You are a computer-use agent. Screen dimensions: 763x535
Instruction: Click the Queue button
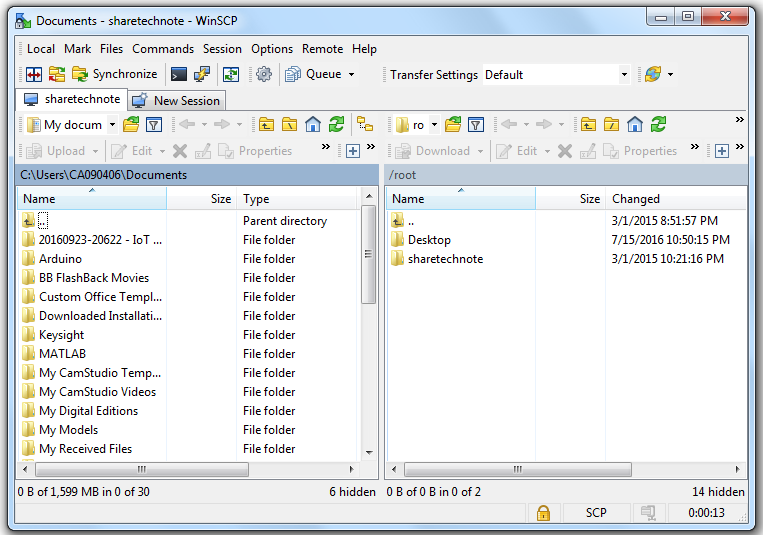pyautogui.click(x=313, y=74)
